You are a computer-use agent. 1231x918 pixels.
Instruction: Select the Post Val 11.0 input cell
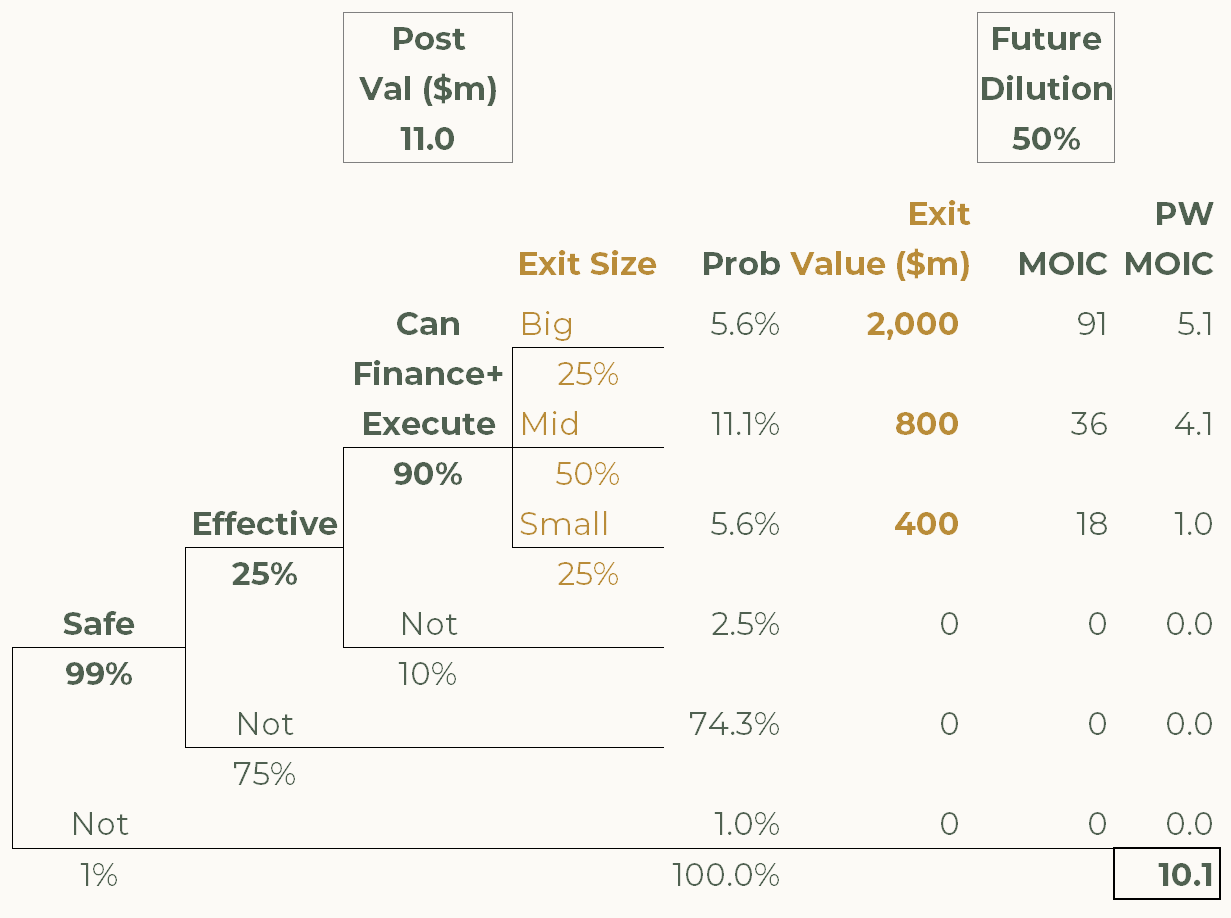pyautogui.click(x=428, y=139)
